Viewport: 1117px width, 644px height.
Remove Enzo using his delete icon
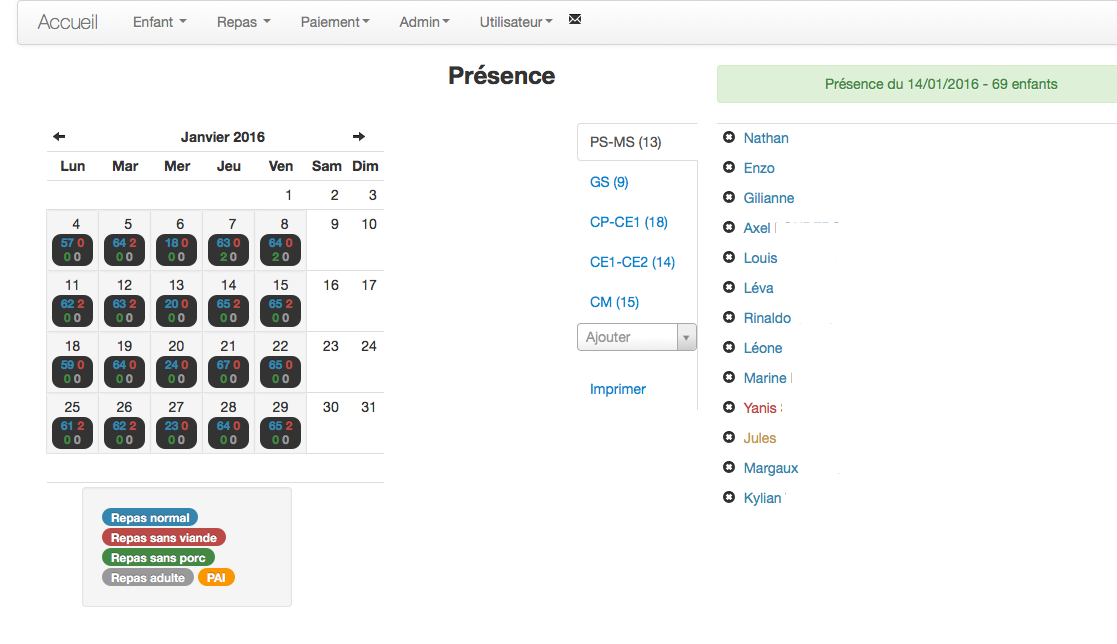tap(729, 168)
